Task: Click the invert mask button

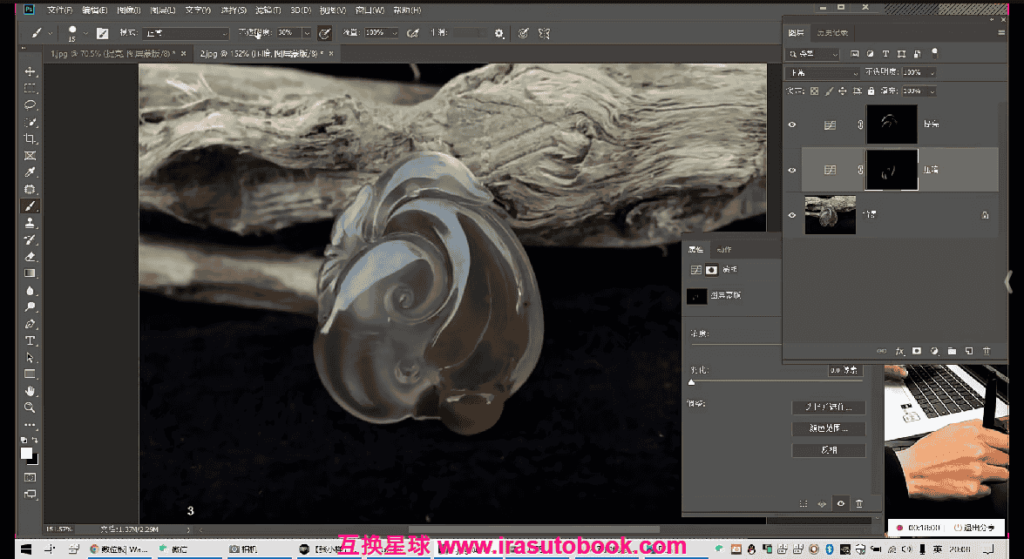Action: (x=828, y=450)
